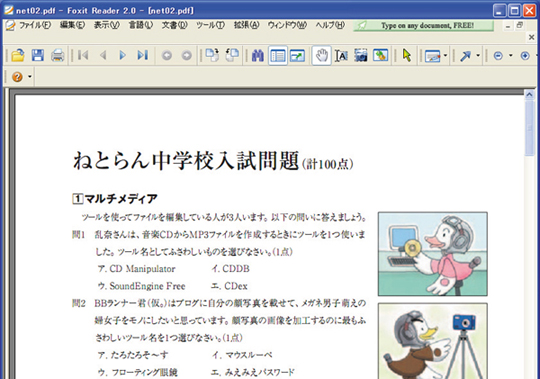Go back to the previous view

click(167, 55)
